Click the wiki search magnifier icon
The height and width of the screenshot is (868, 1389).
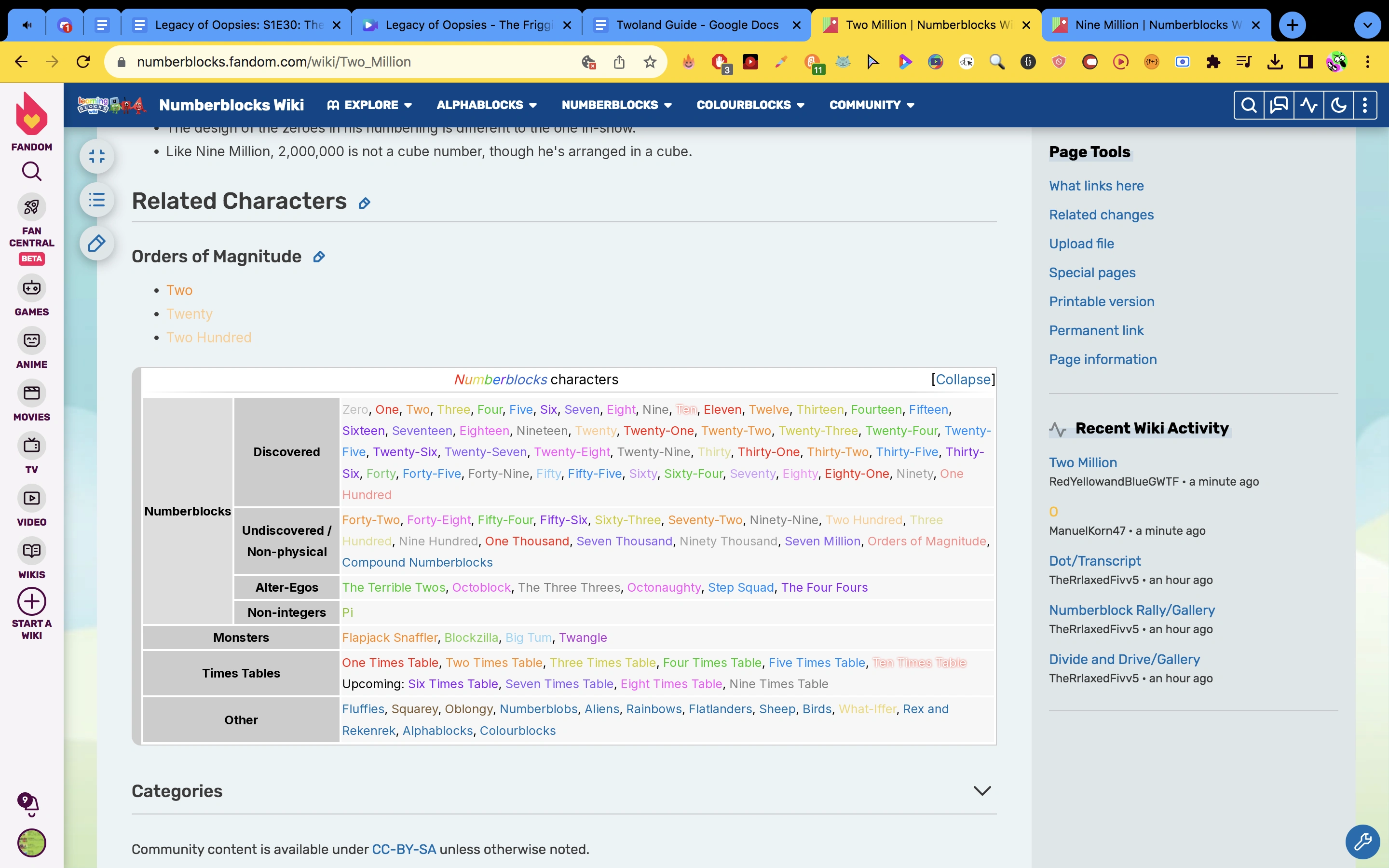(x=1248, y=105)
